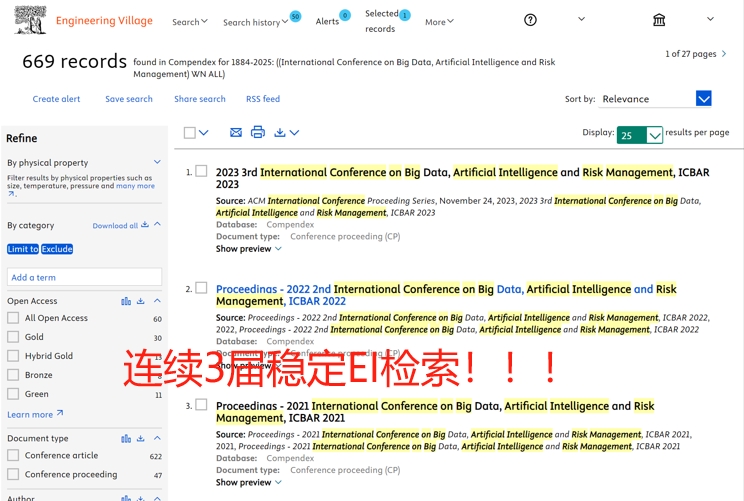
Task: Open the help question mark icon
Action: click(x=530, y=20)
